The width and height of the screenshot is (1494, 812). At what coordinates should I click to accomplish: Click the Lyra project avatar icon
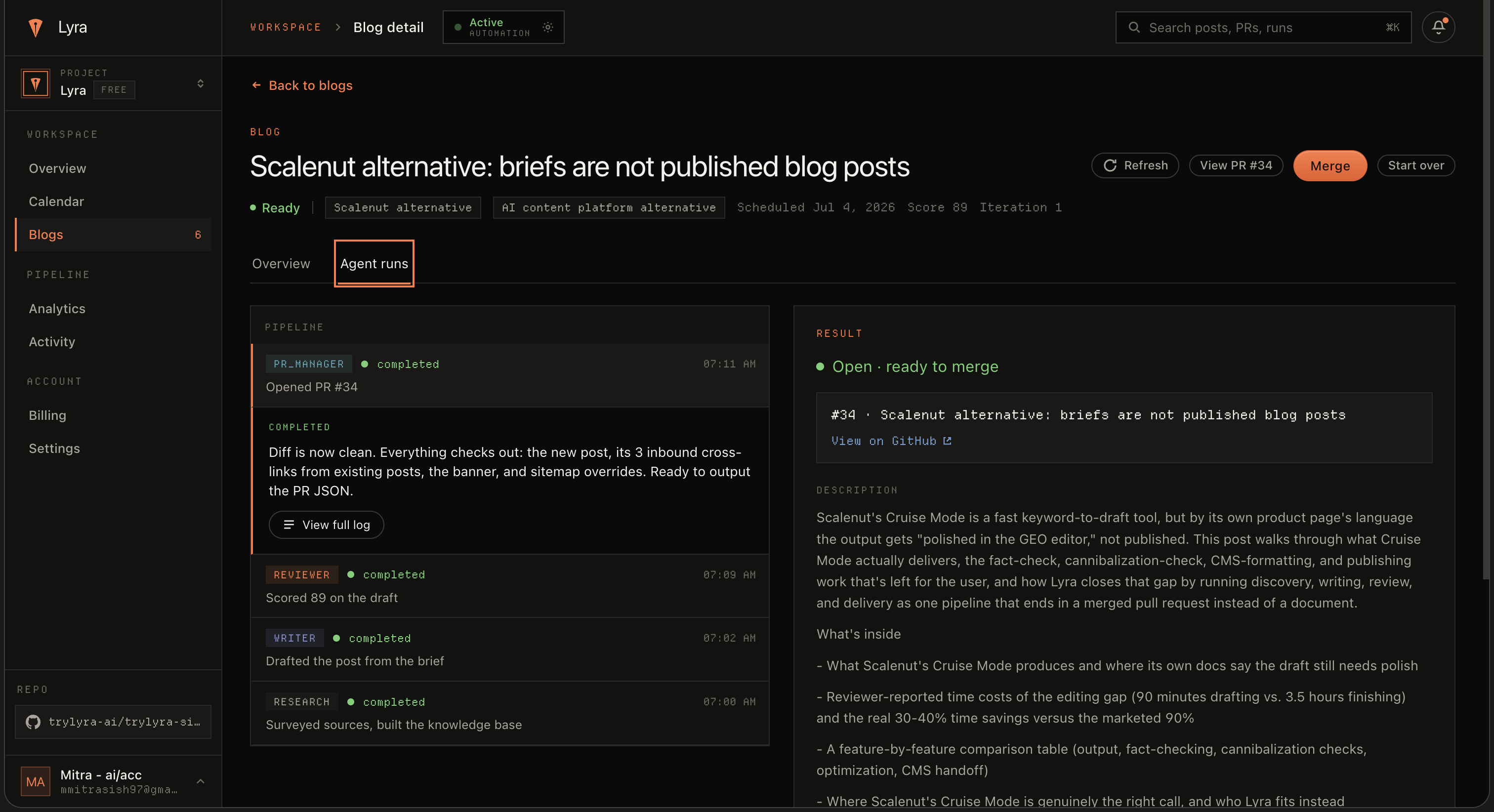36,83
